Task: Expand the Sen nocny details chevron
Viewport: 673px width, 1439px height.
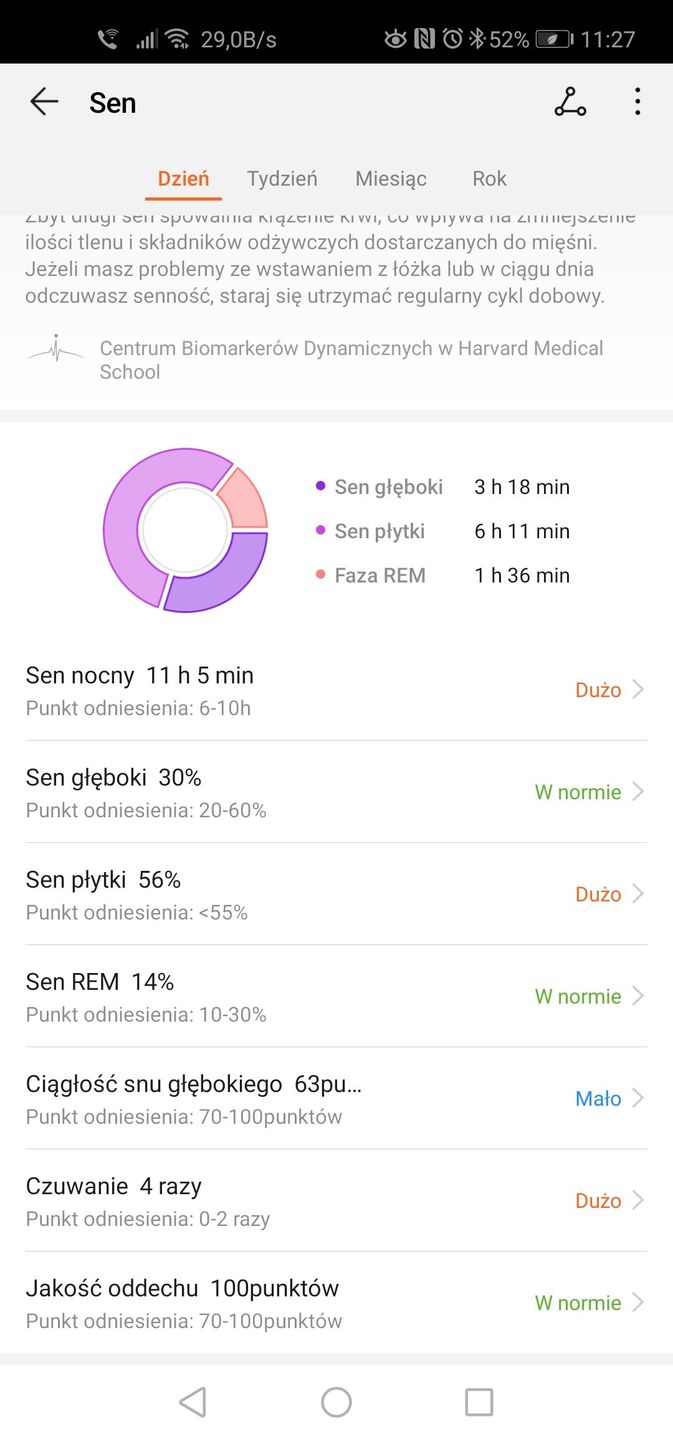Action: (x=641, y=689)
